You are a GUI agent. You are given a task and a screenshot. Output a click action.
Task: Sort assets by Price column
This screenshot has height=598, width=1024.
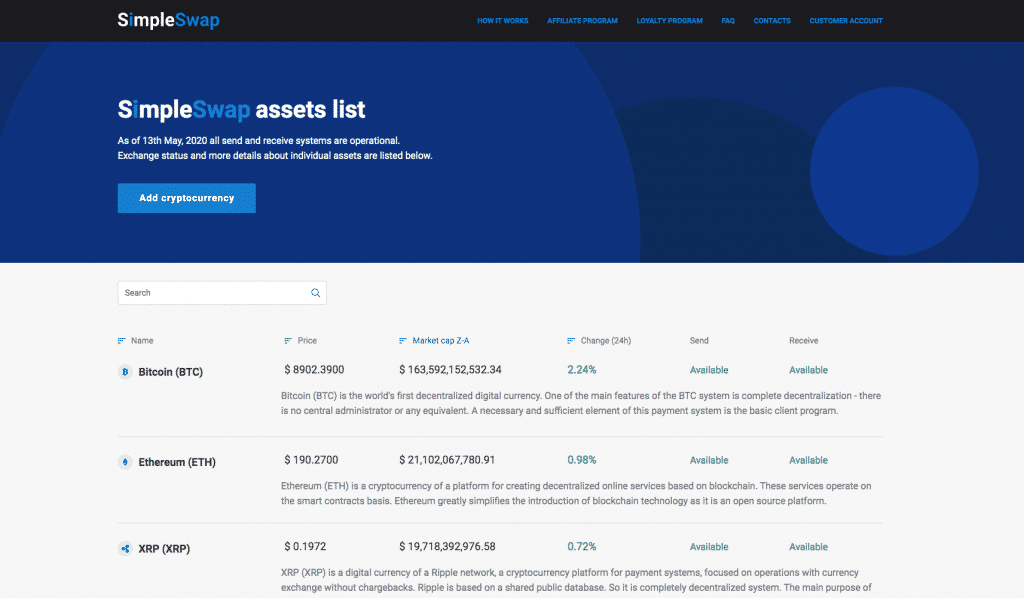307,341
